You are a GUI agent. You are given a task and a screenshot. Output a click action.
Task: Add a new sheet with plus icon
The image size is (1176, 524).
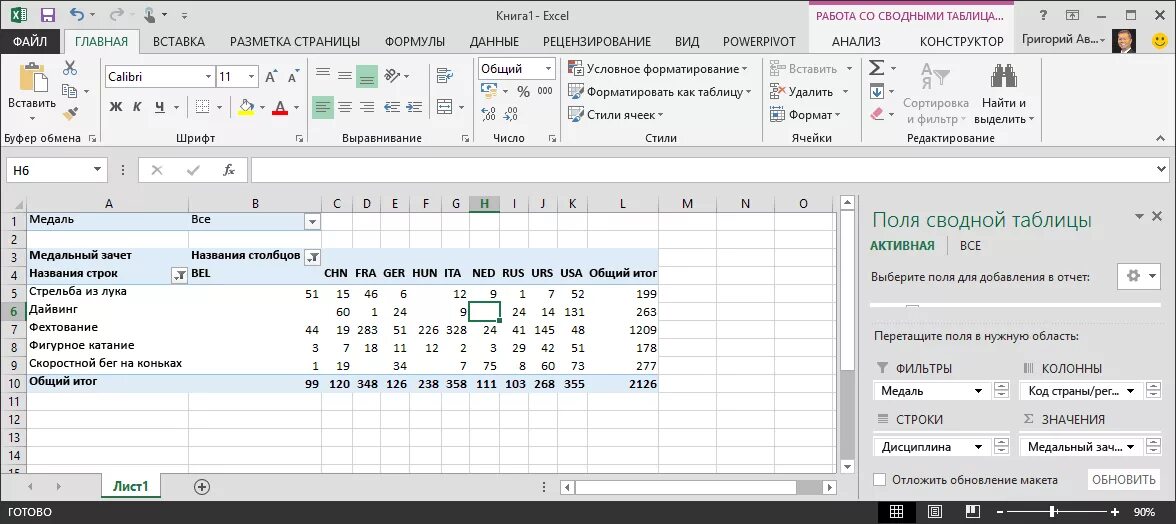[201, 487]
